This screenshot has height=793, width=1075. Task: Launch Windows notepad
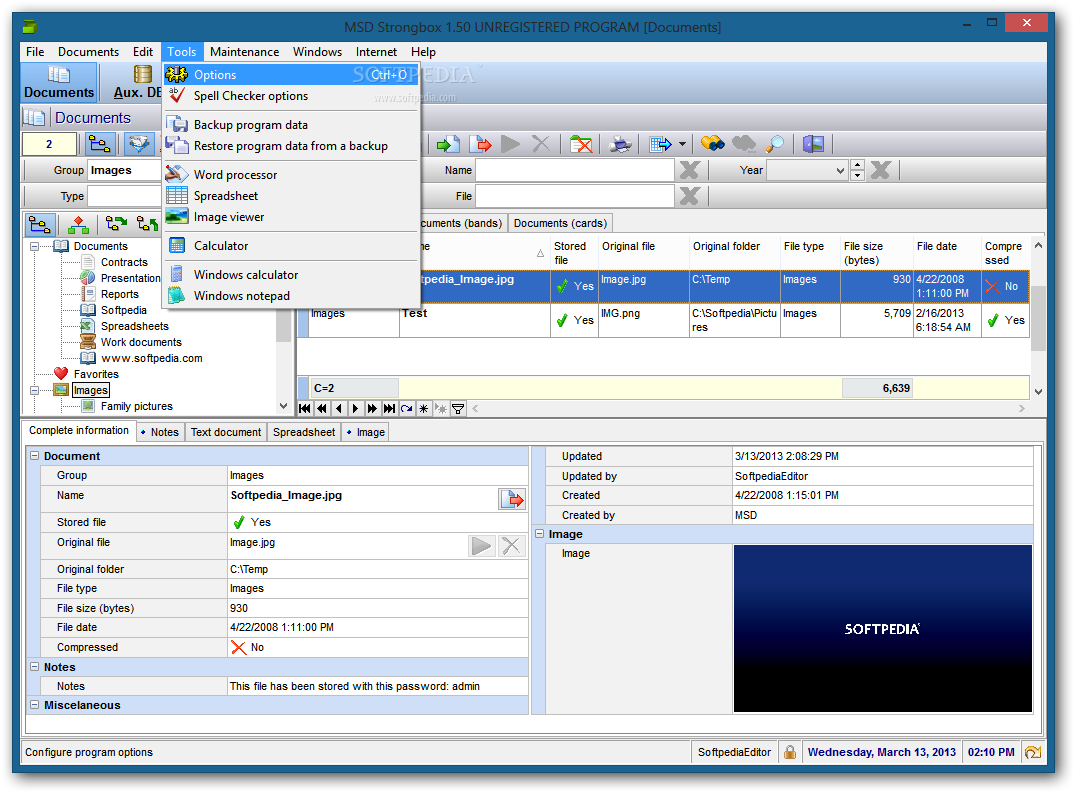[291, 296]
